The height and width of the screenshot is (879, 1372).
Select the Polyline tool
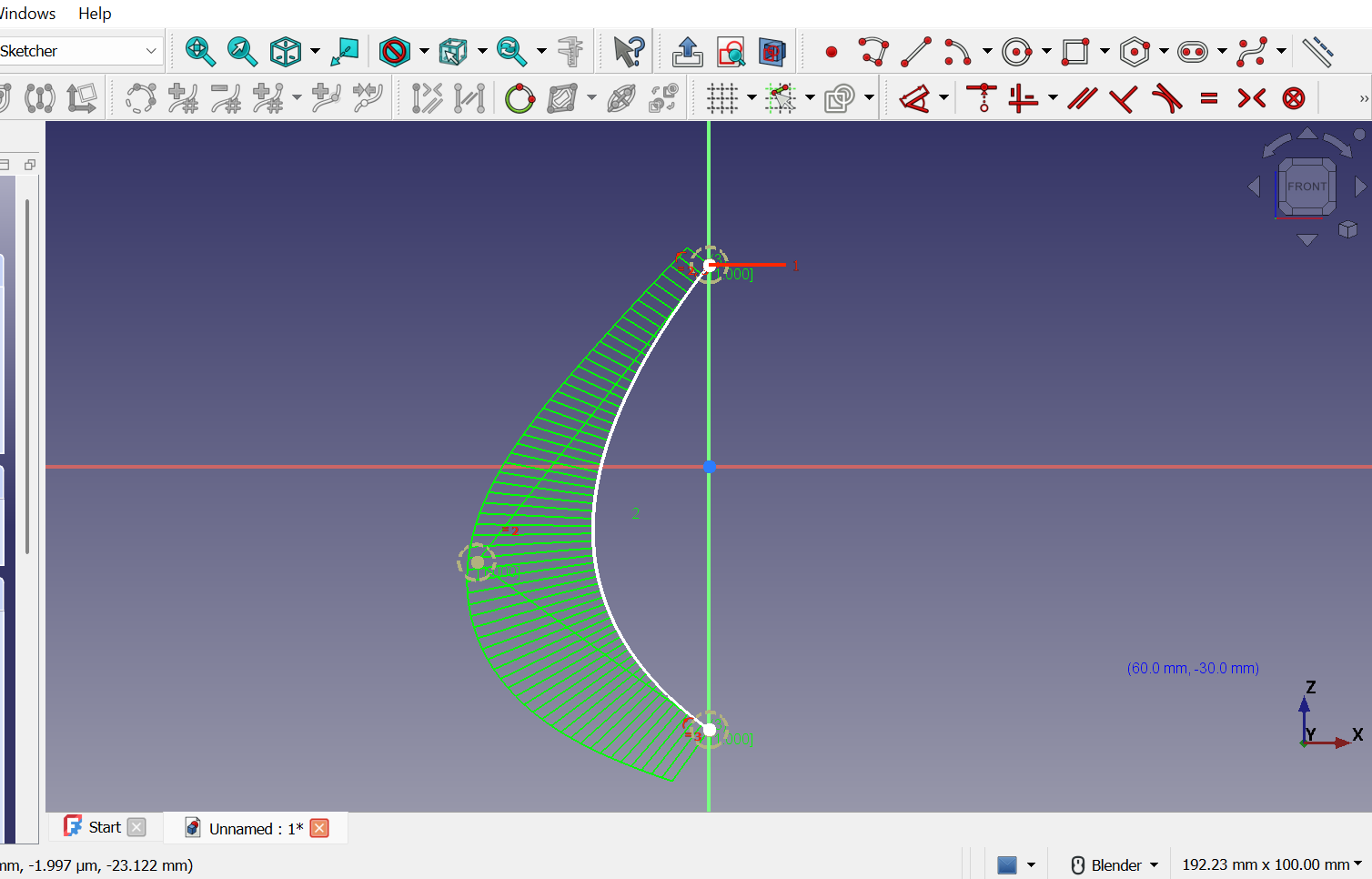873,51
